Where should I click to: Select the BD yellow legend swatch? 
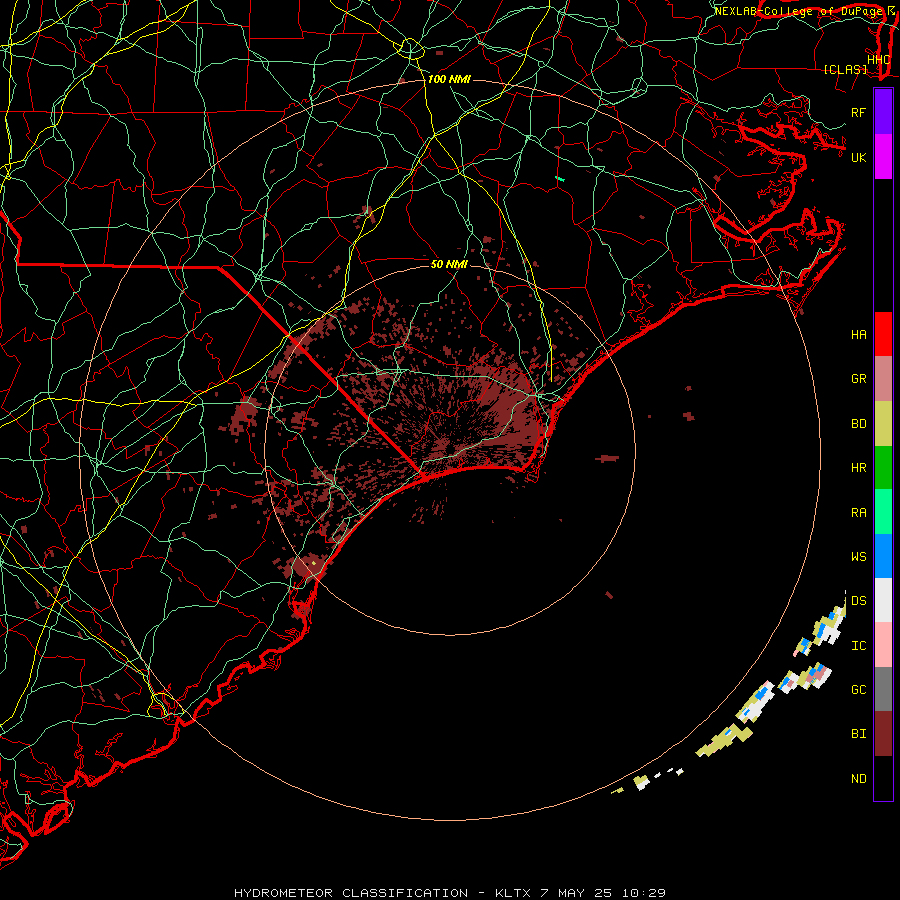coord(883,424)
